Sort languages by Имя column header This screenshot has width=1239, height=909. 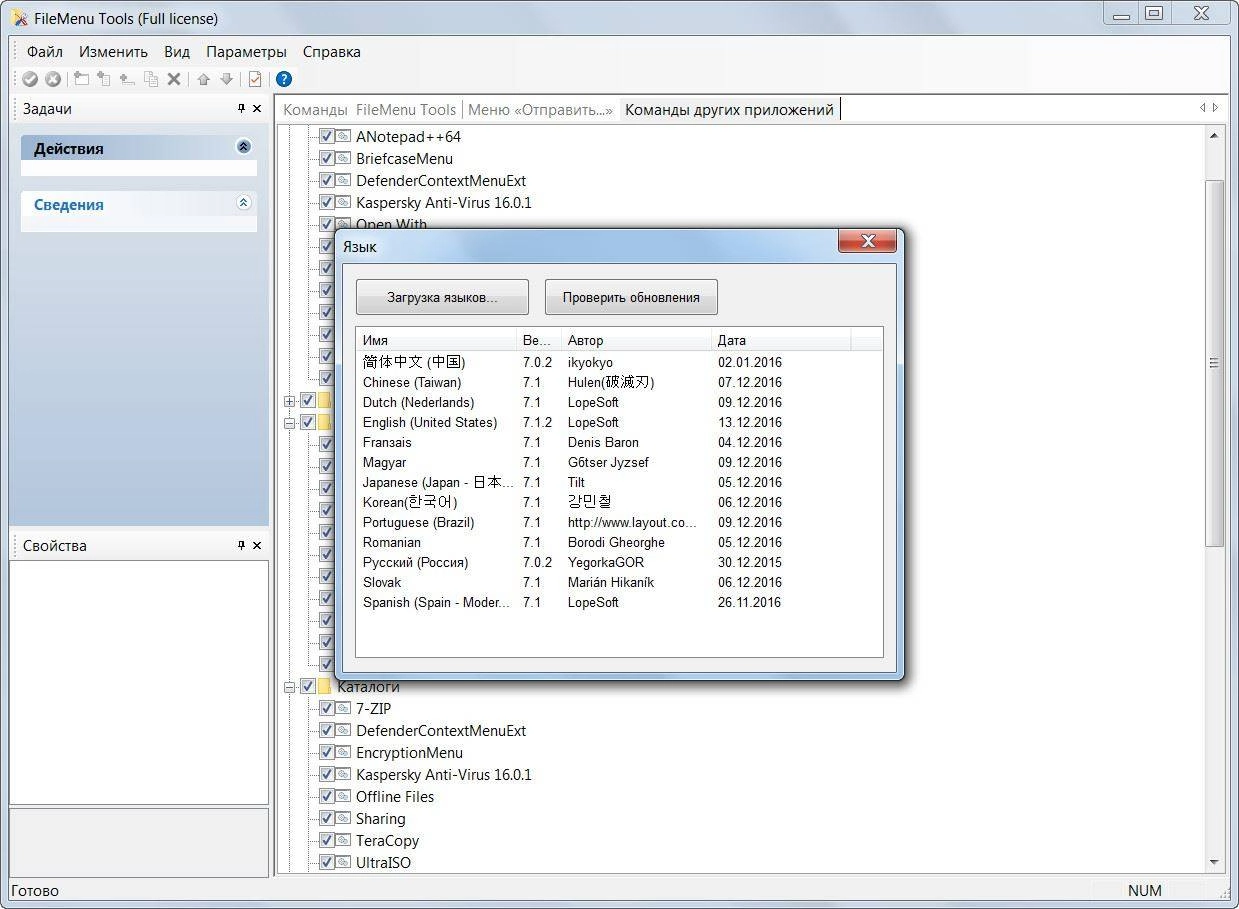pos(437,340)
